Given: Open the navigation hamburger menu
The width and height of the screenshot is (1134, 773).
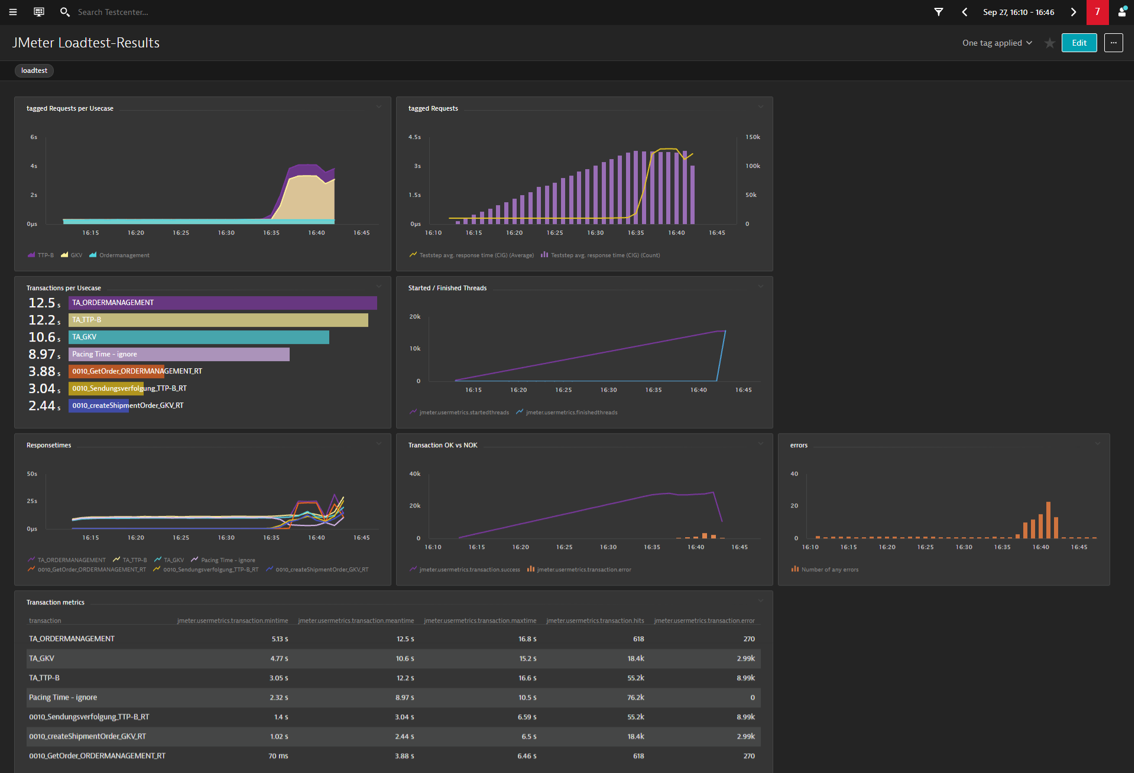Looking at the screenshot, I should (13, 13).
